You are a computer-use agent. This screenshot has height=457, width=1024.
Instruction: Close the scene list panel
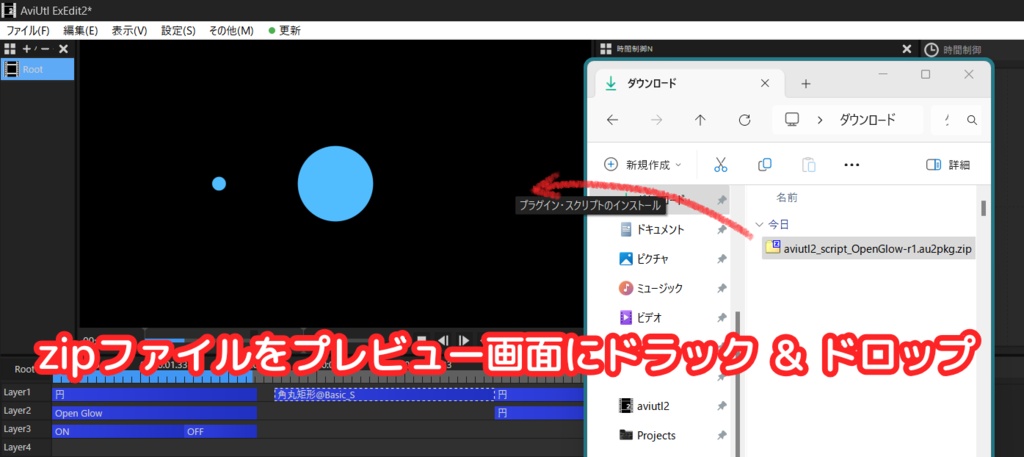click(63, 49)
